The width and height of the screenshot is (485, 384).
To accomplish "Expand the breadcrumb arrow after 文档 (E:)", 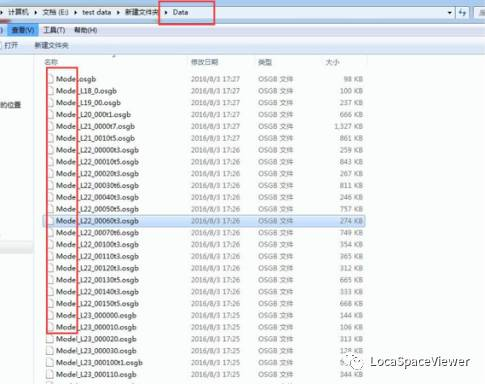I will (75, 12).
